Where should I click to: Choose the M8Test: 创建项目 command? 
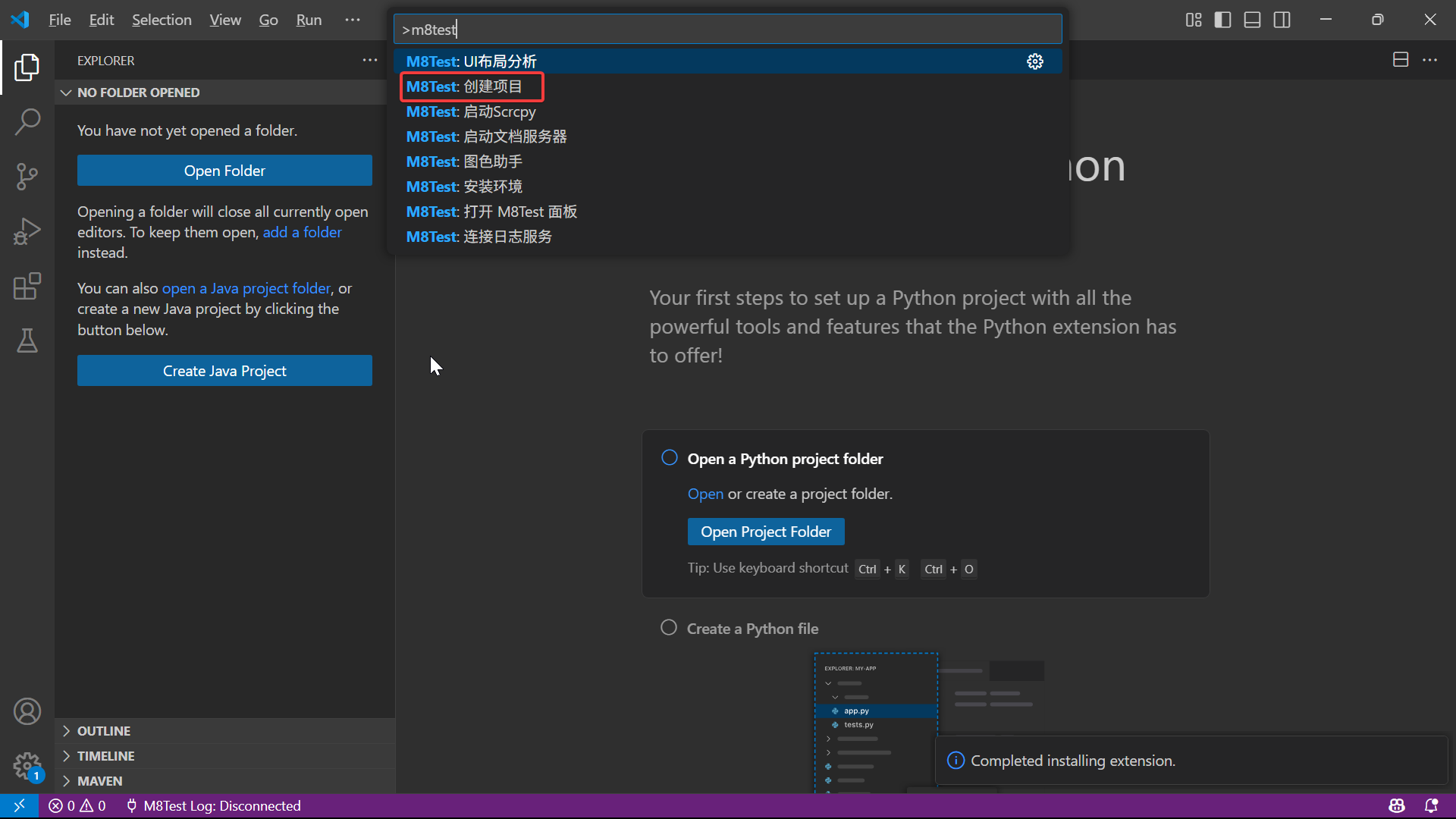[464, 86]
